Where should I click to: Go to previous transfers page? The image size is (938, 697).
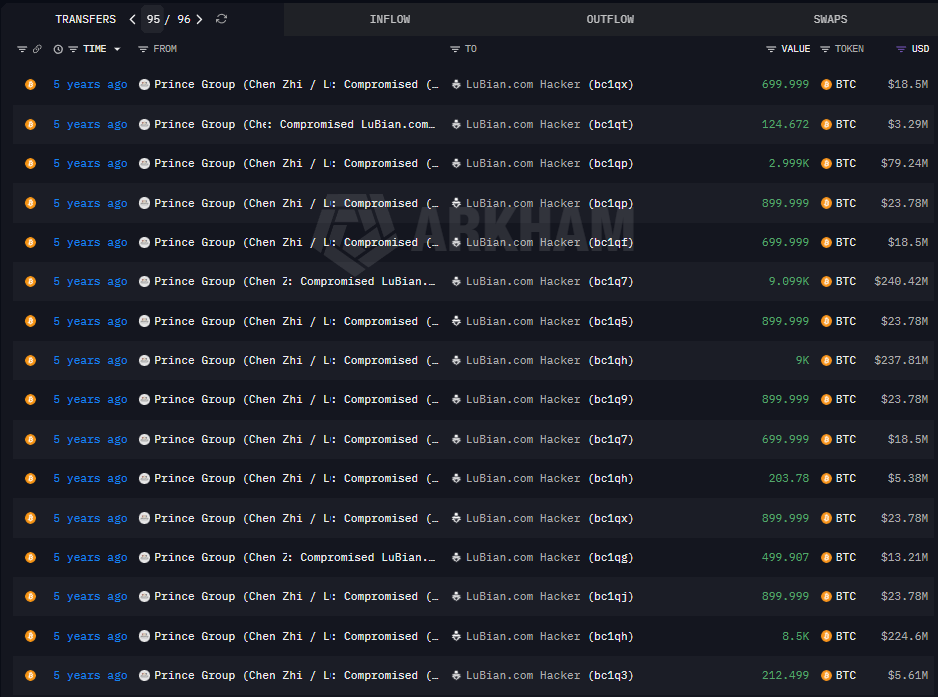coord(132,19)
